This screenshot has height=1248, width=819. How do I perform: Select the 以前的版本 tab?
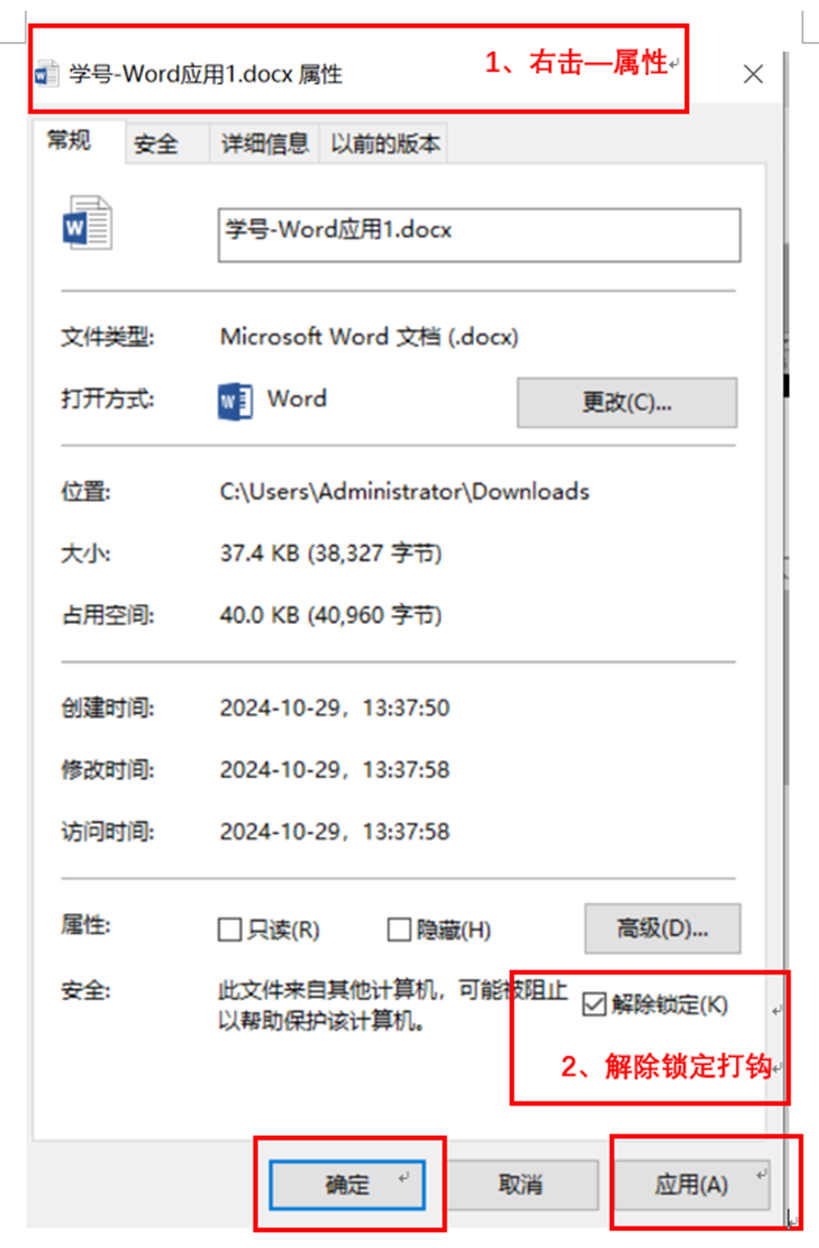(x=385, y=144)
